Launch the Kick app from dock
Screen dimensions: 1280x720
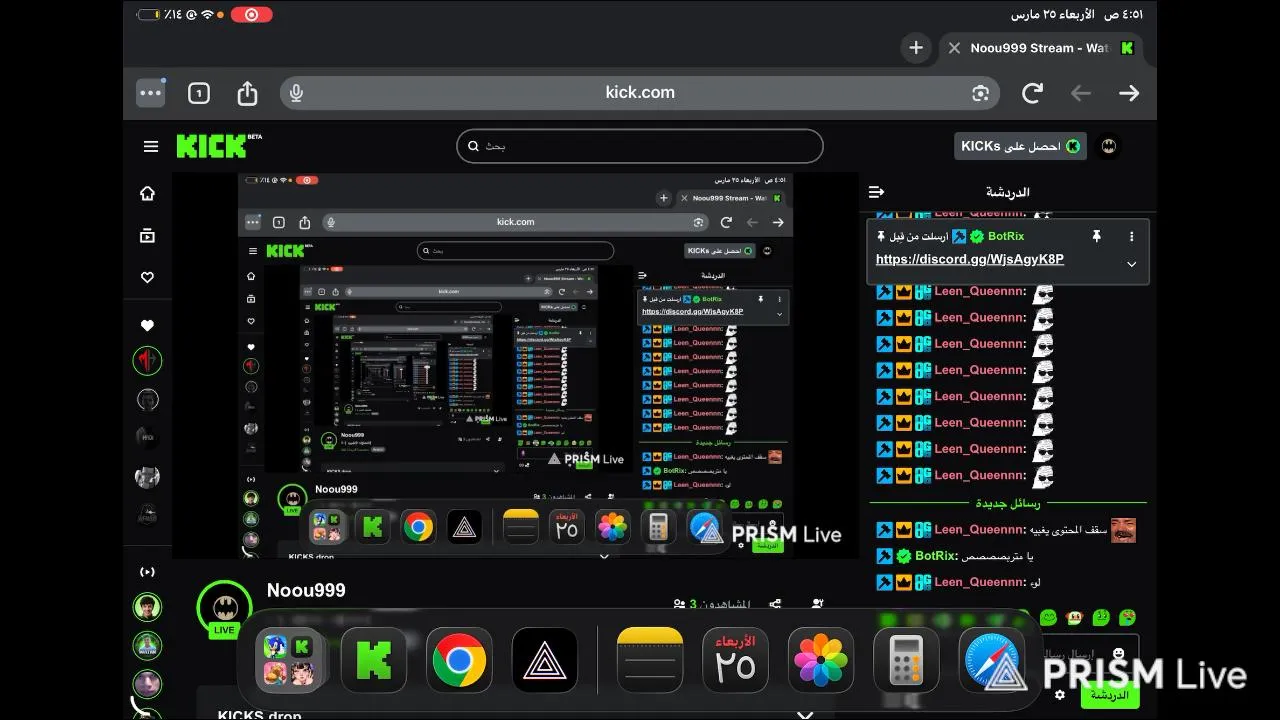pyautogui.click(x=374, y=661)
